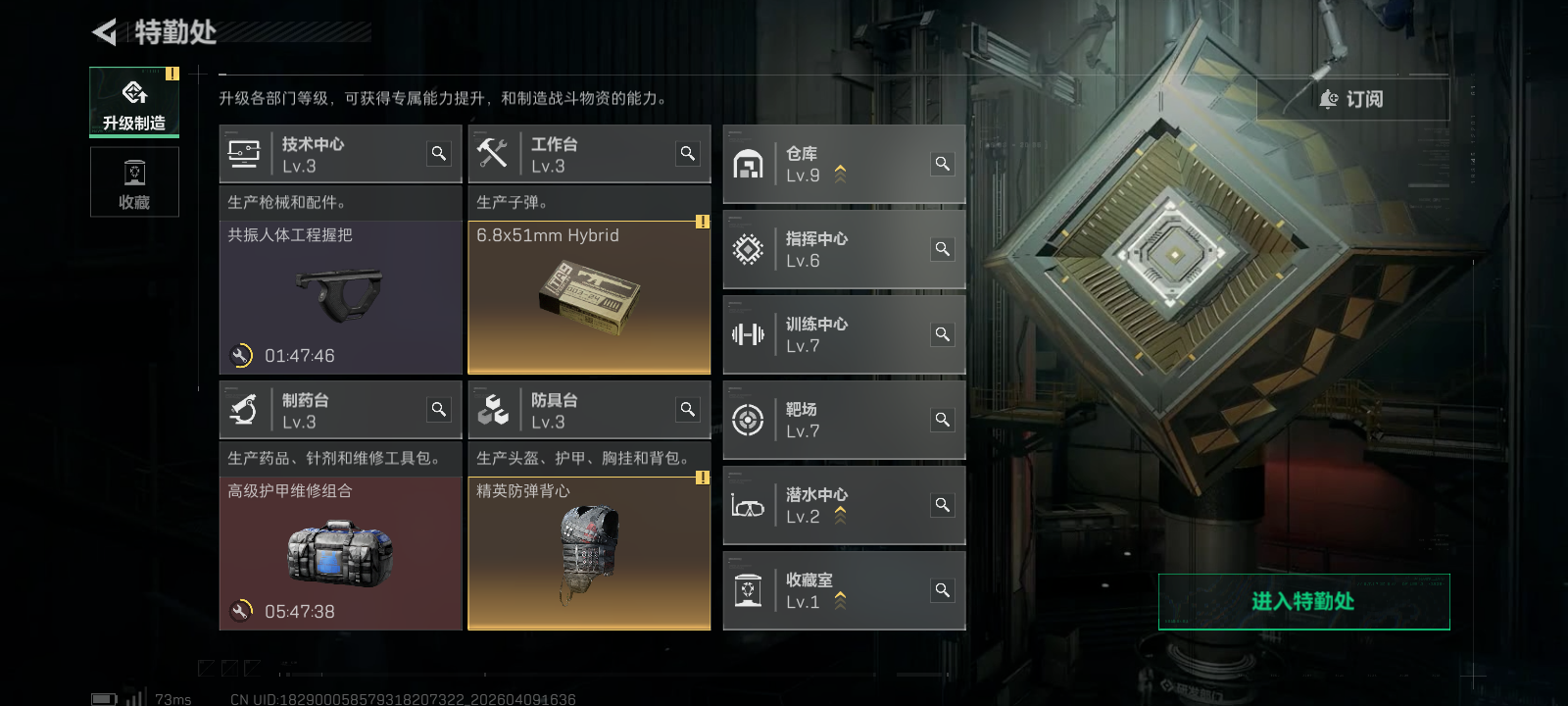Open the 升级制造 tab
This screenshot has width=1568, height=706.
134,102
